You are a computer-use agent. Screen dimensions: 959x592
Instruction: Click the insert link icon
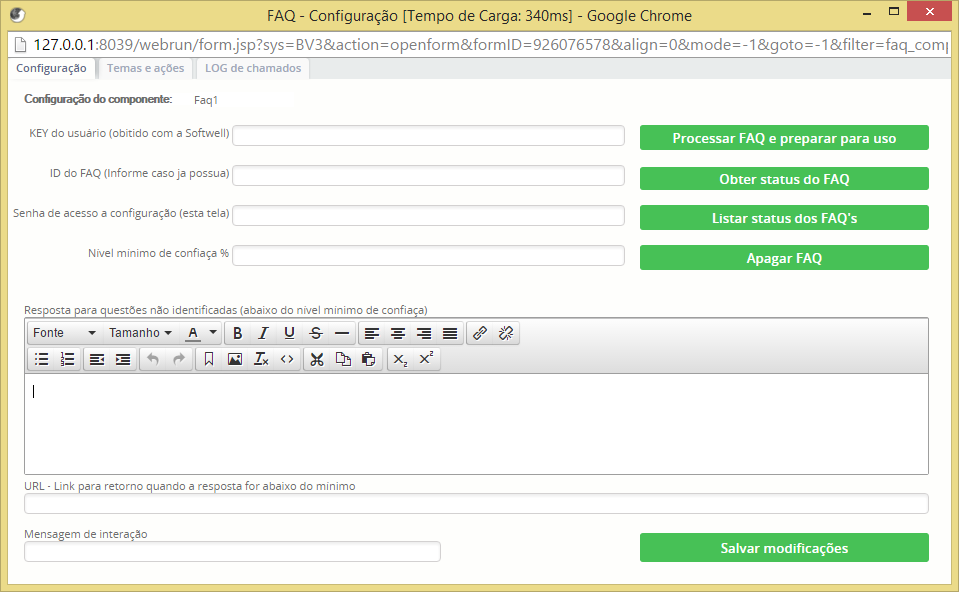click(x=480, y=333)
